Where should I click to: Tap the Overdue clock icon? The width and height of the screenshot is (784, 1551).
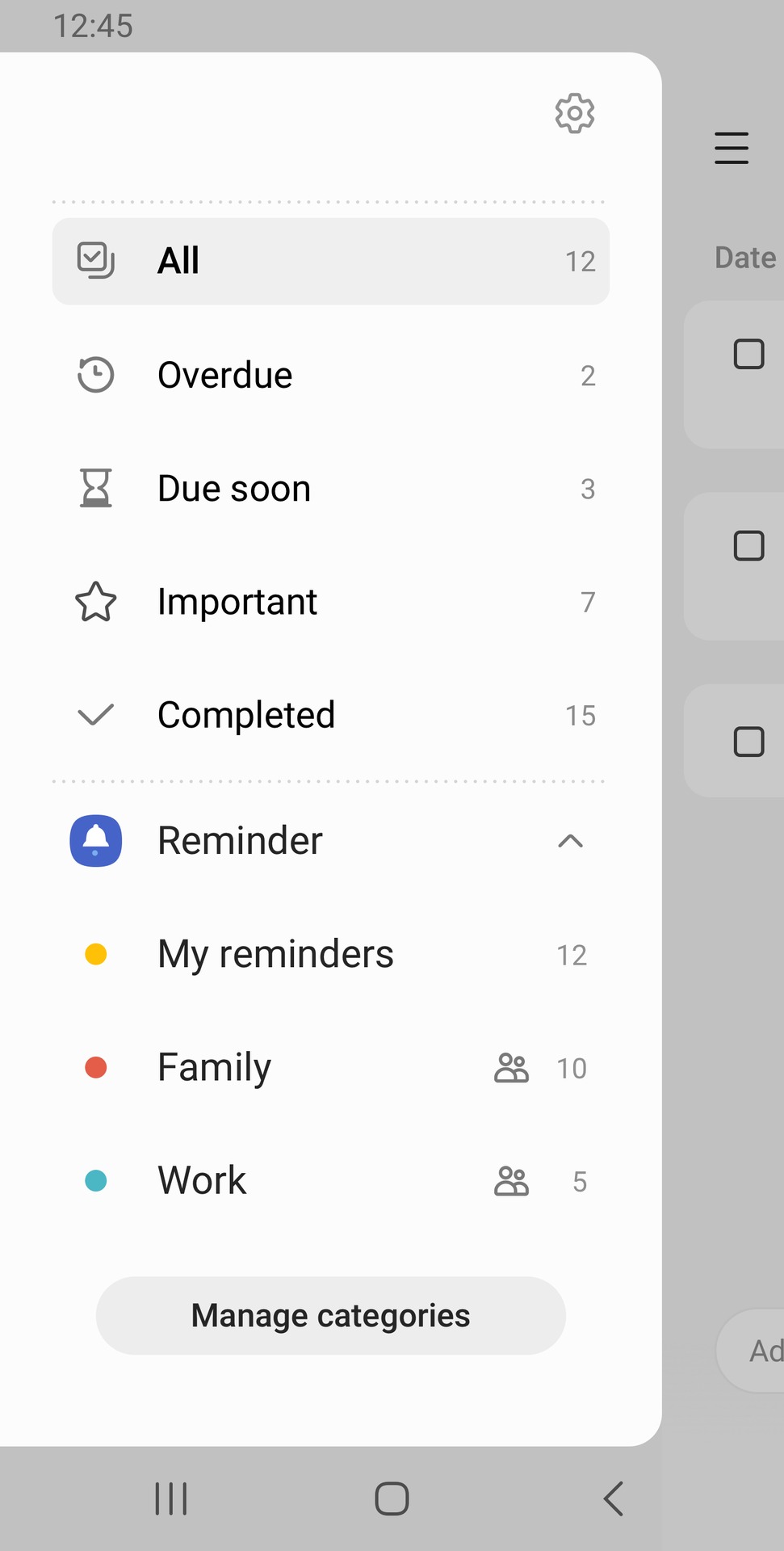pyautogui.click(x=96, y=375)
